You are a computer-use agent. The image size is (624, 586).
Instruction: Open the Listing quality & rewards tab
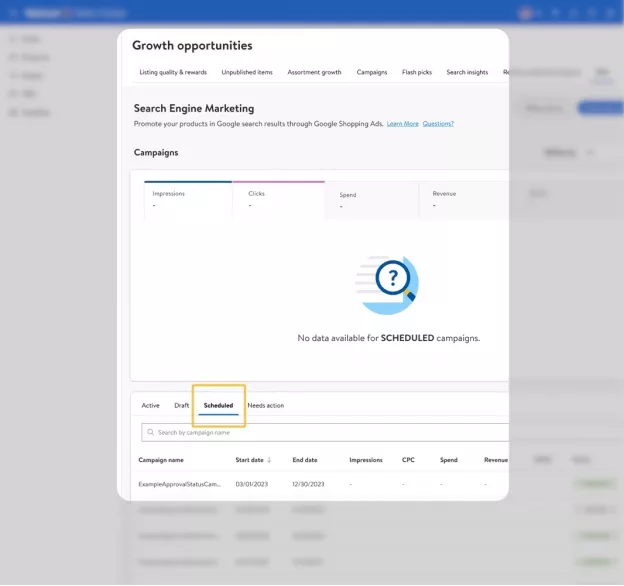point(173,72)
